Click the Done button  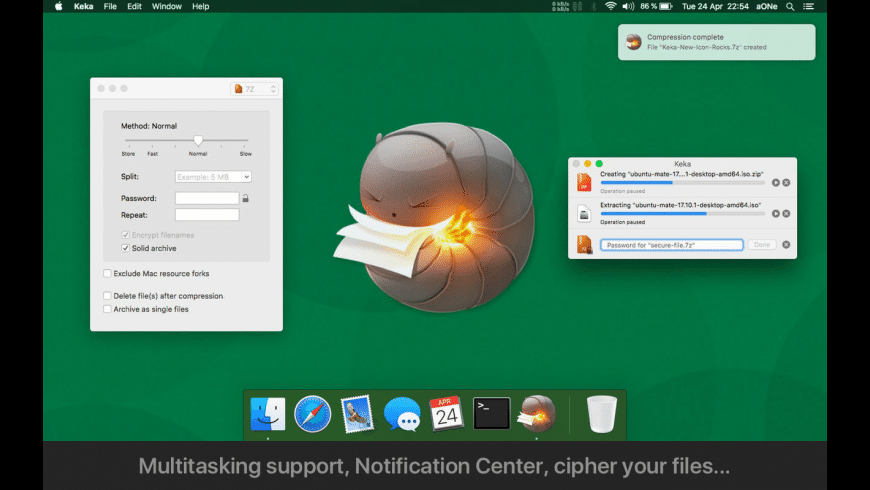762,245
